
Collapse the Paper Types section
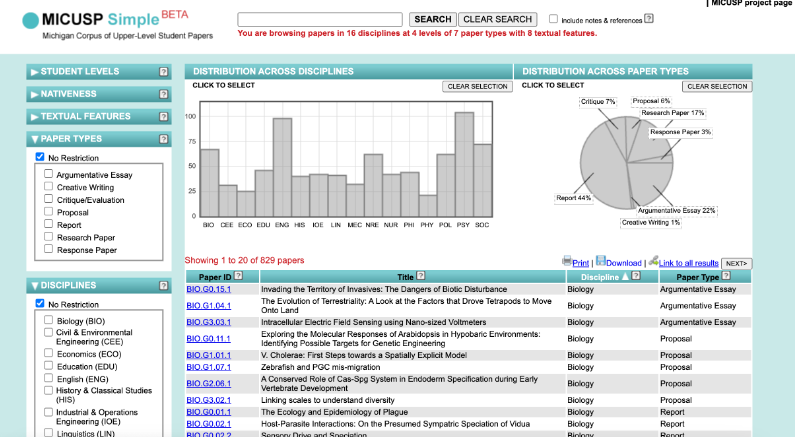coord(70,139)
